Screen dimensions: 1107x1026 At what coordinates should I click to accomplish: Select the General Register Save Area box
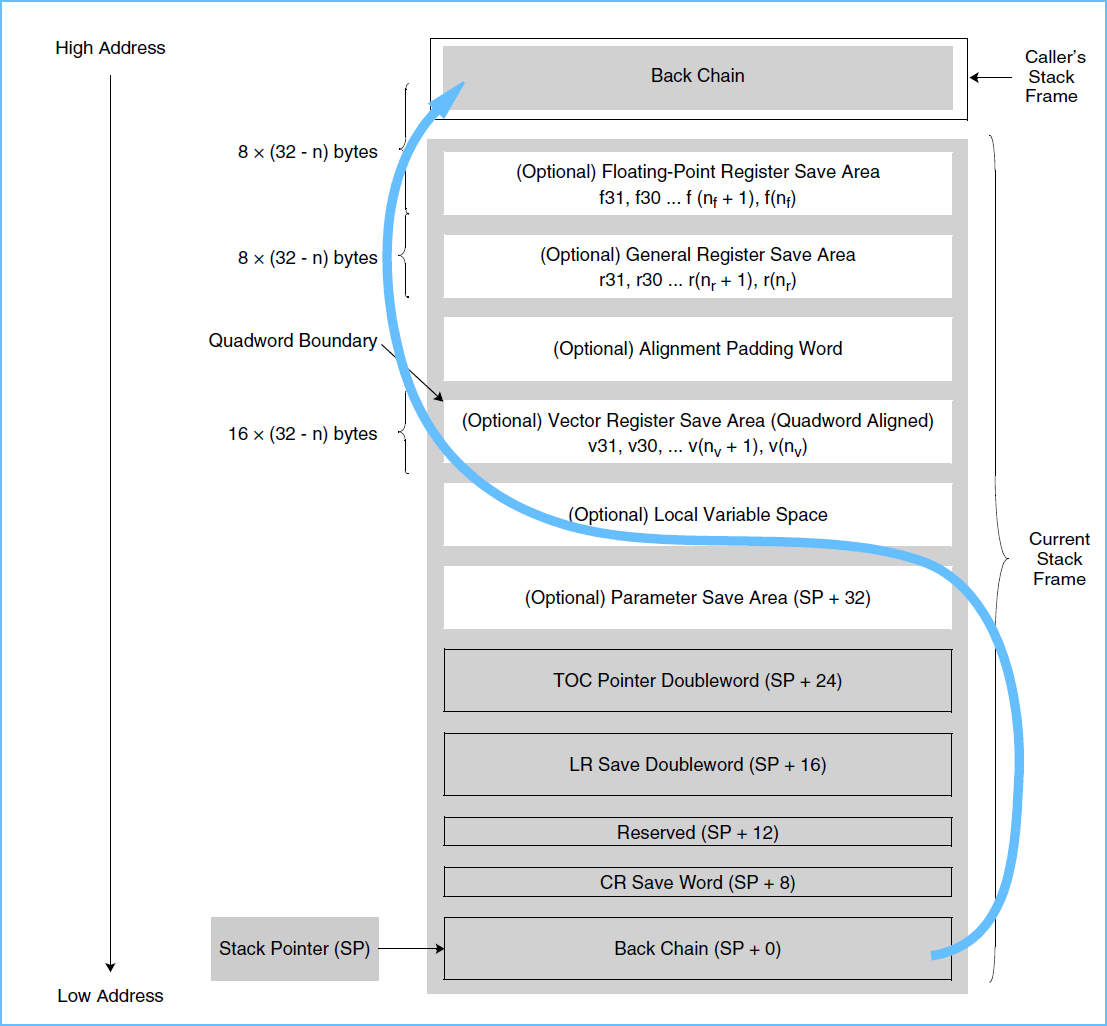tap(697, 266)
